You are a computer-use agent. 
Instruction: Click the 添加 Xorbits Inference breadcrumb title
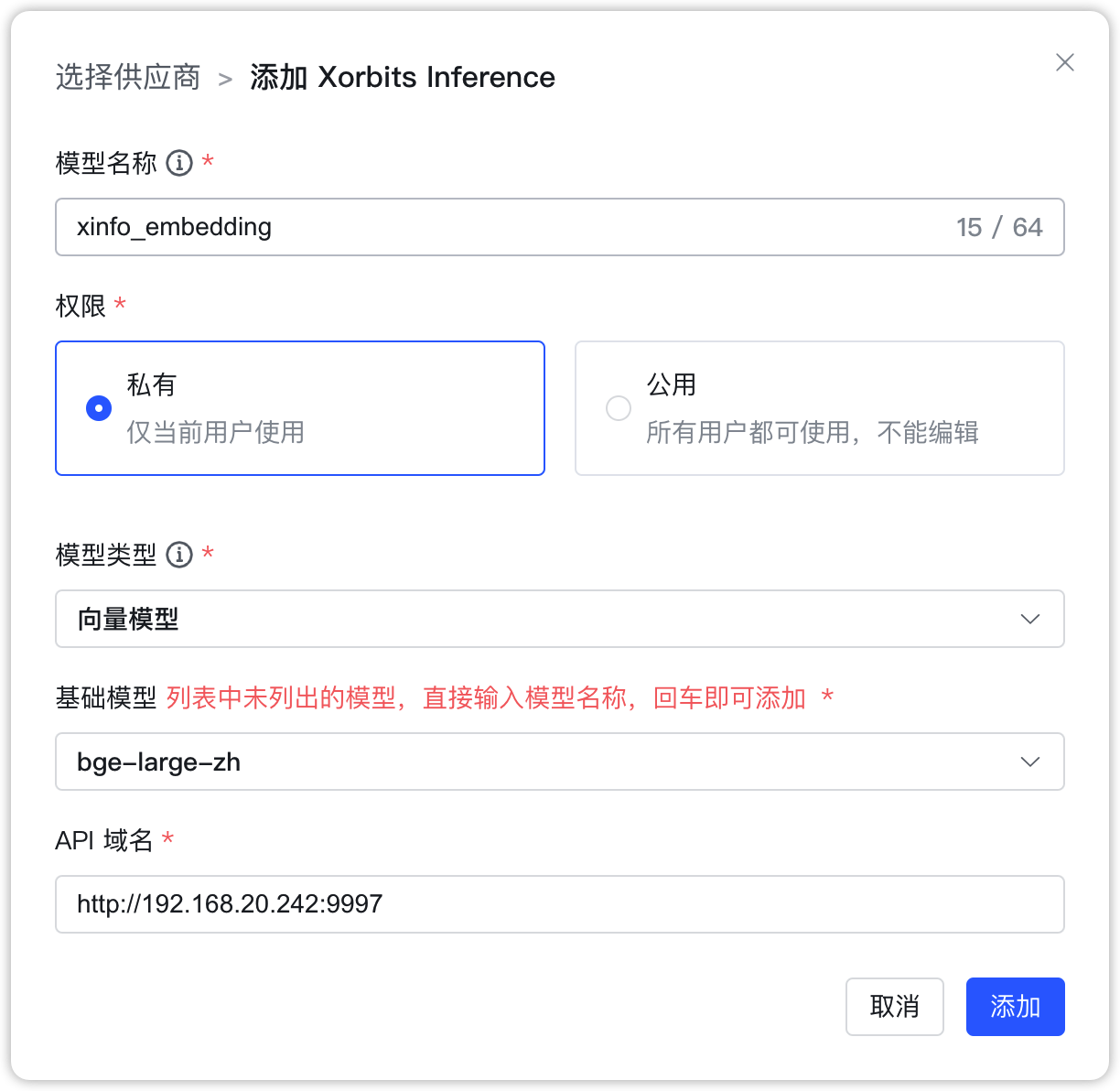coord(403,78)
